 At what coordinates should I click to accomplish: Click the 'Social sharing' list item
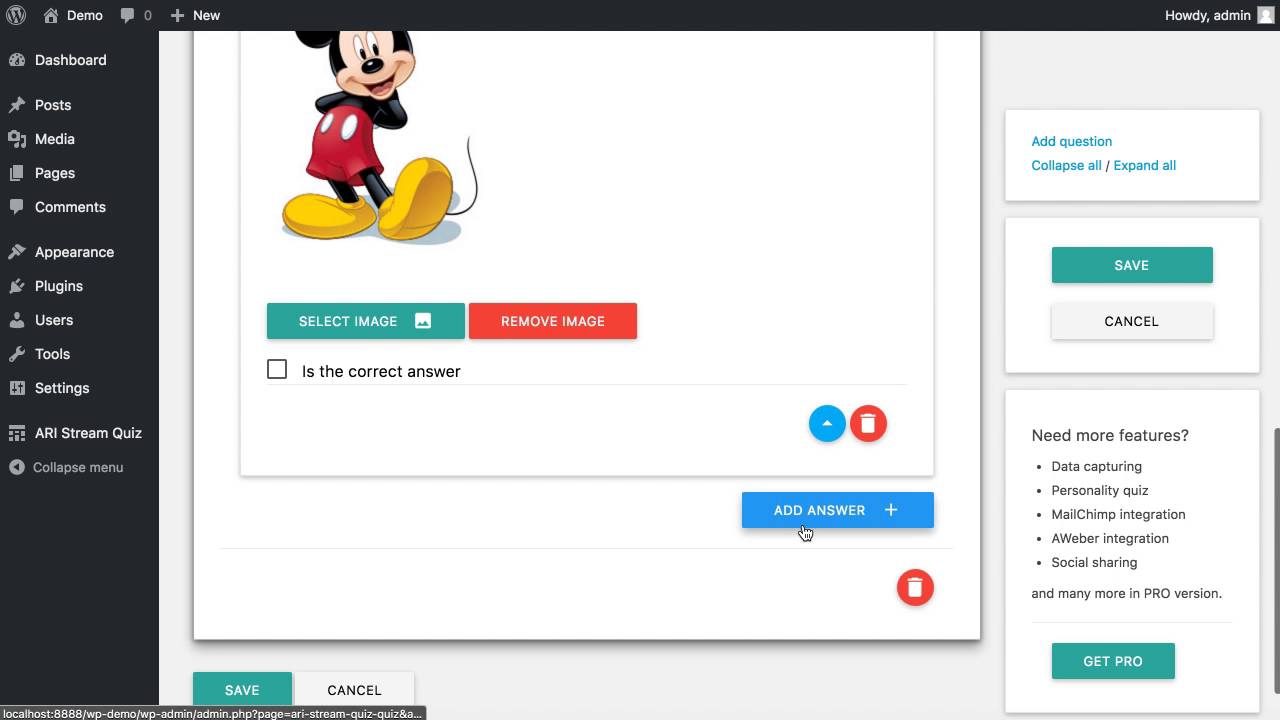[x=1094, y=562]
